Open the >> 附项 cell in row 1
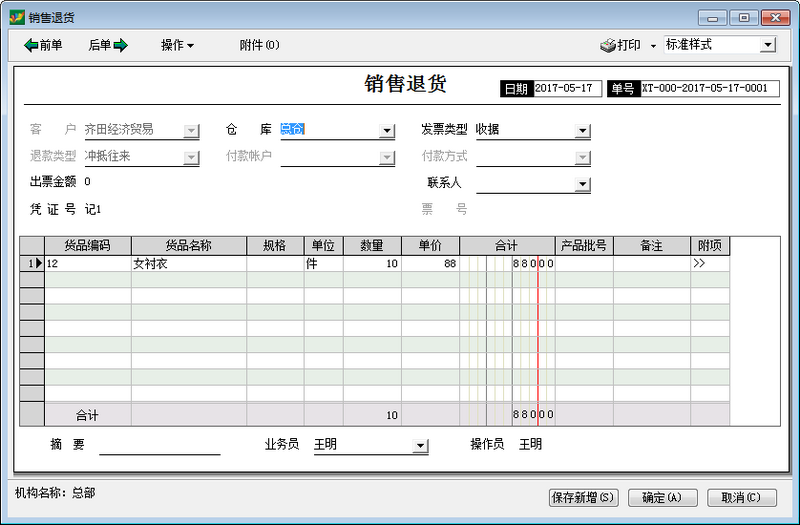Image resolution: width=800 pixels, height=525 pixels. coord(710,264)
